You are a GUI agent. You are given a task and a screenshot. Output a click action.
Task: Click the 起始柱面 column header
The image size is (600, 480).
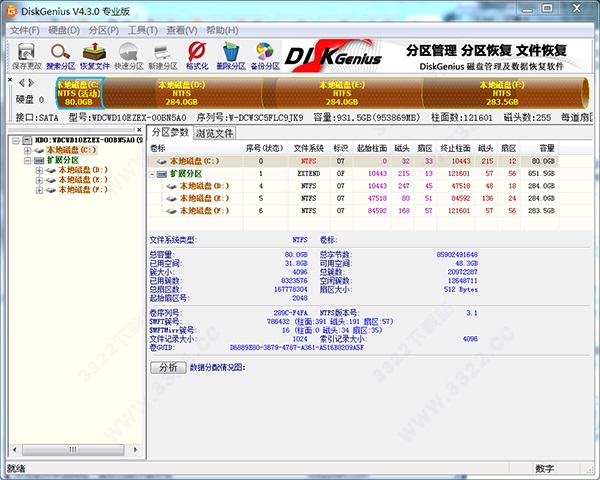coord(372,149)
